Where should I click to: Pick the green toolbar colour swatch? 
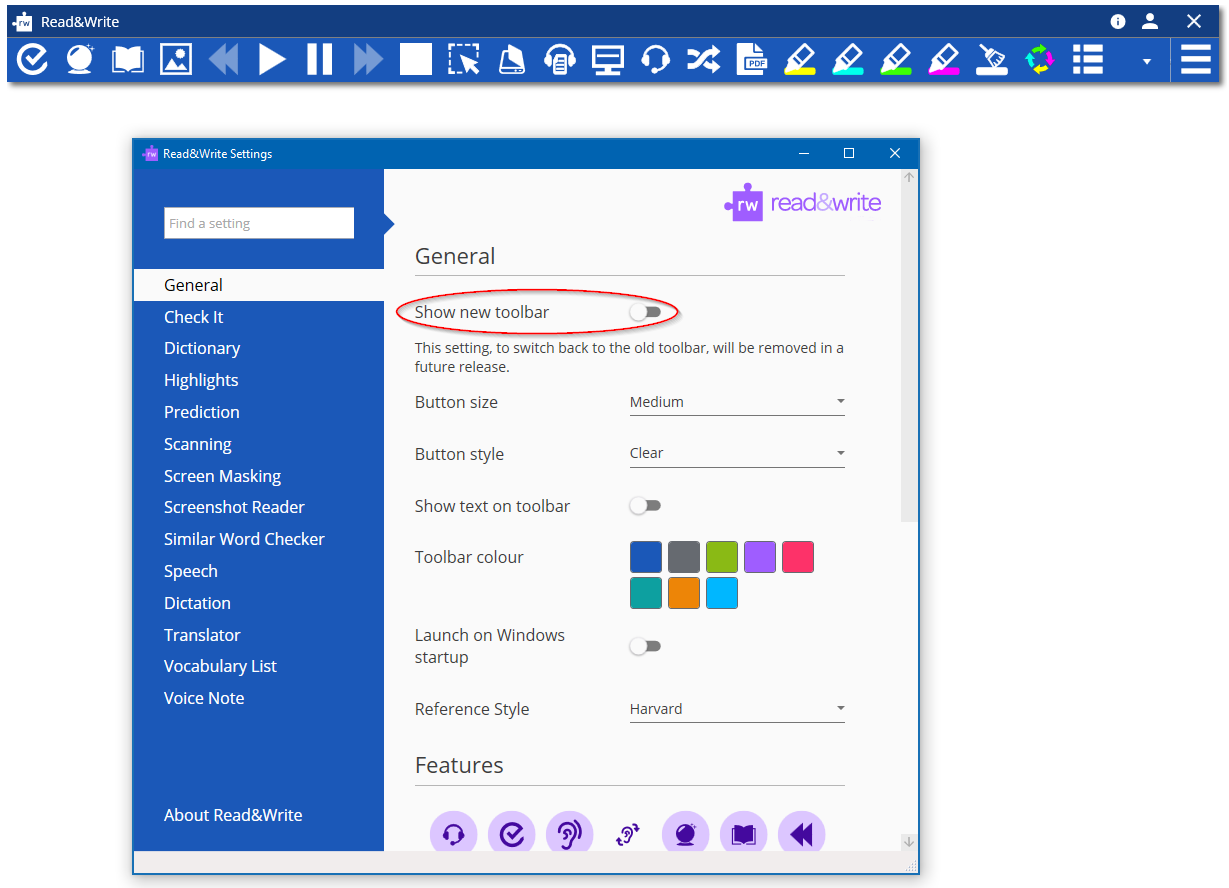[x=722, y=557]
